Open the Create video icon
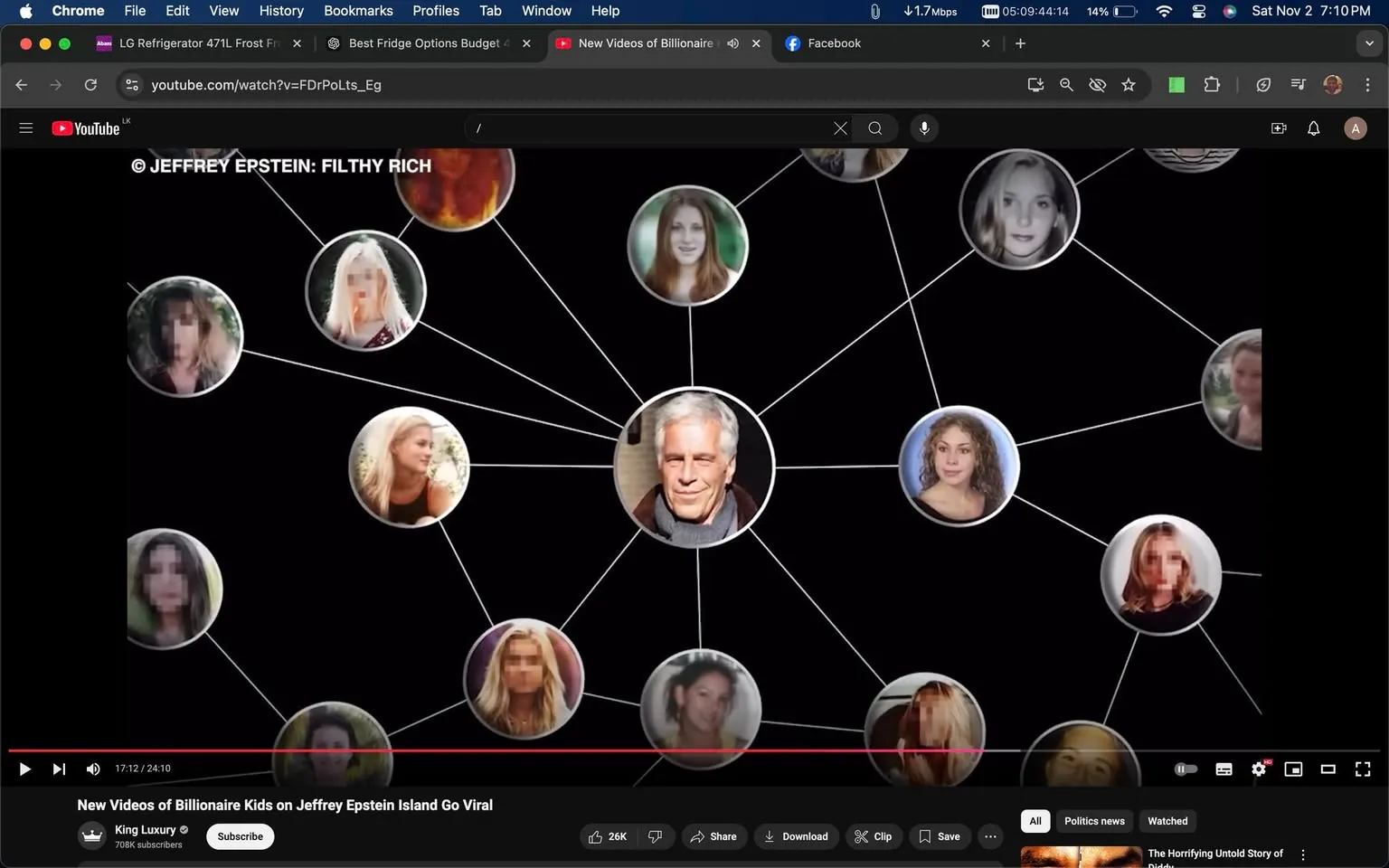 1278,127
